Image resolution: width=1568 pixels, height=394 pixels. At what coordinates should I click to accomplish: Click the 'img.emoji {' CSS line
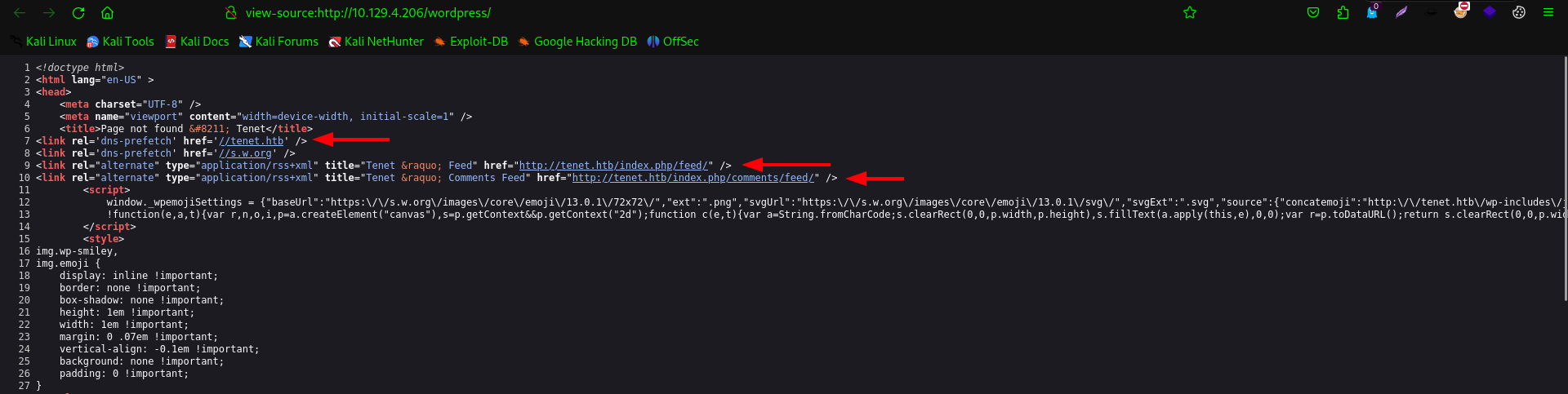coord(68,263)
